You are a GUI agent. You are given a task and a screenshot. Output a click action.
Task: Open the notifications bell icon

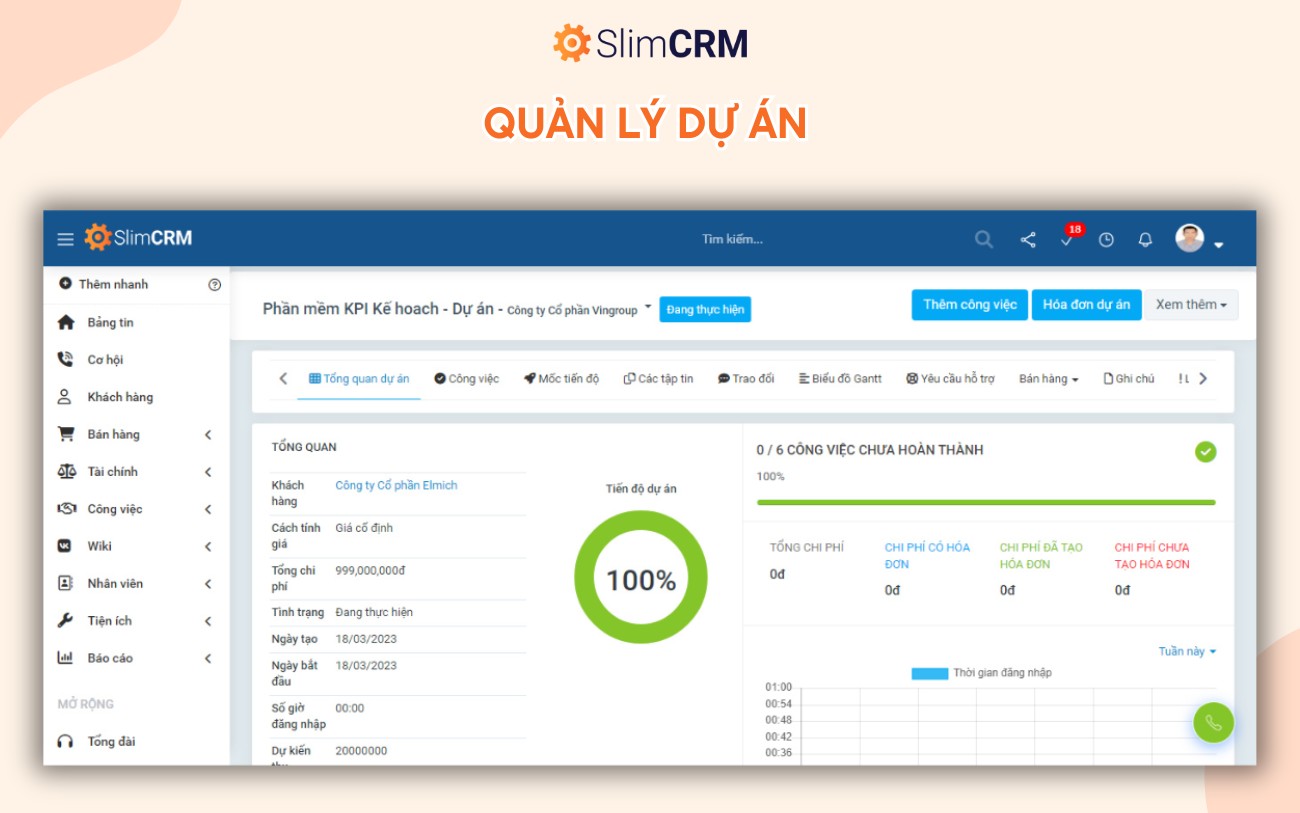(1146, 239)
